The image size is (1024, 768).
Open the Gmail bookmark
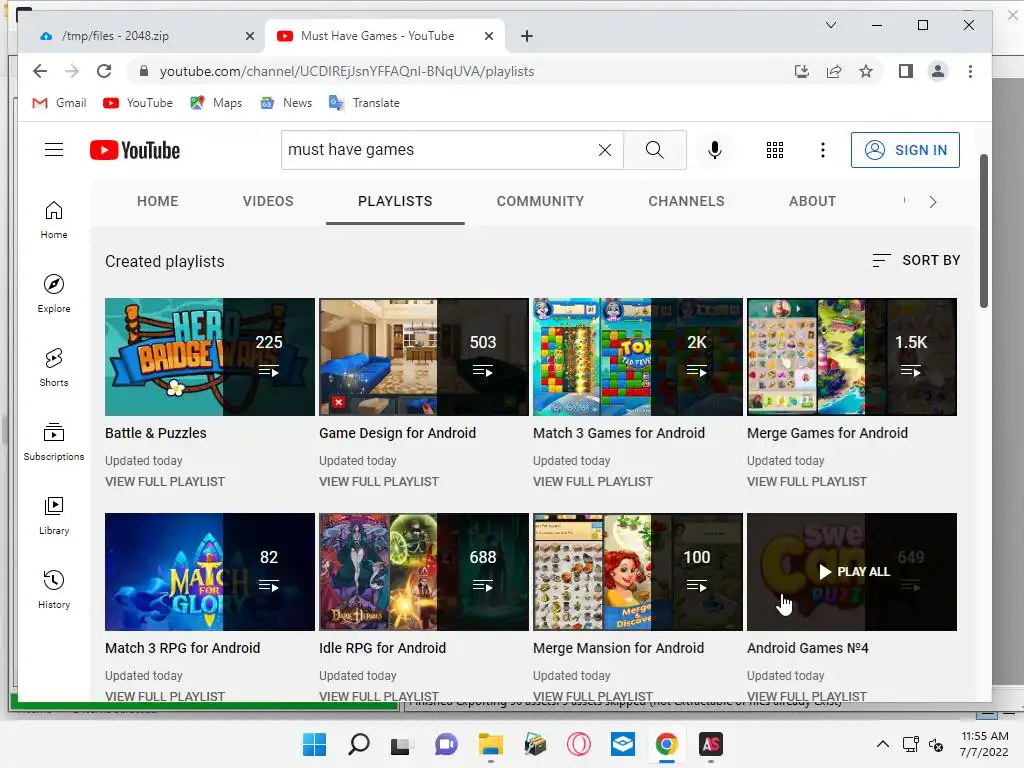coord(59,103)
